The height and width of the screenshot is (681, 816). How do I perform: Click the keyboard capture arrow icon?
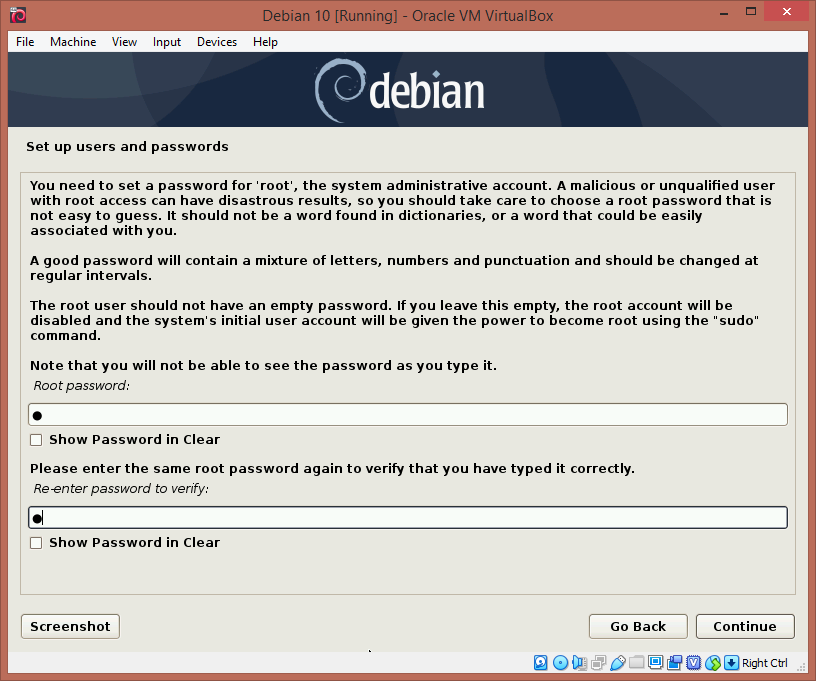[x=731, y=662]
